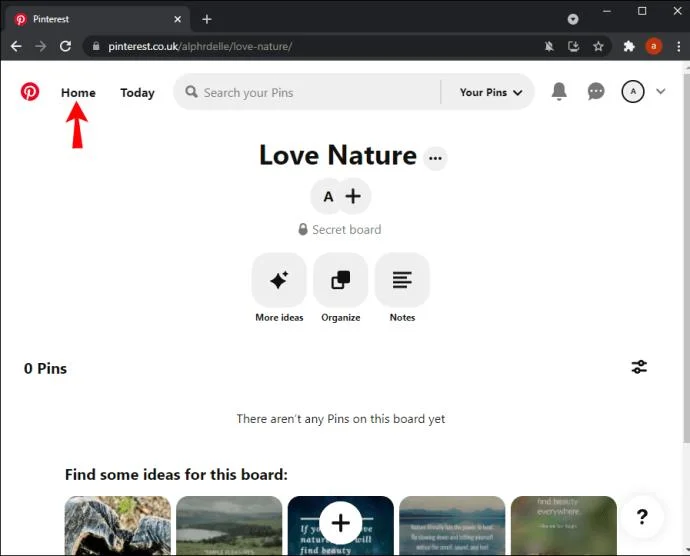The image size is (690, 556).
Task: Click browser forward arrow
Action: coord(40,46)
